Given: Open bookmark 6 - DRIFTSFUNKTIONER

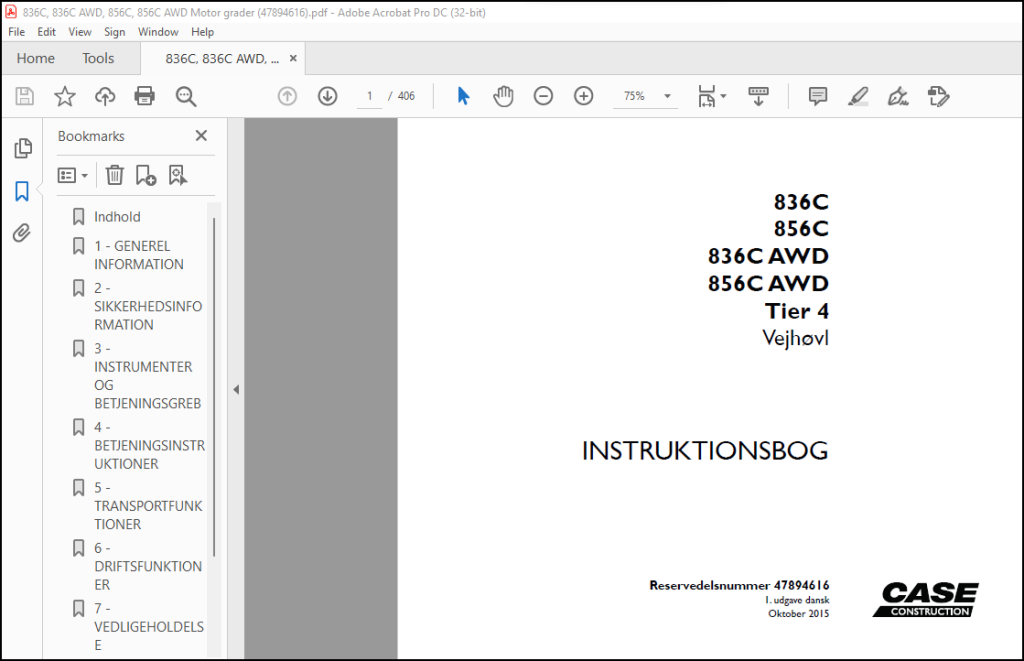Looking at the screenshot, I should (x=148, y=566).
